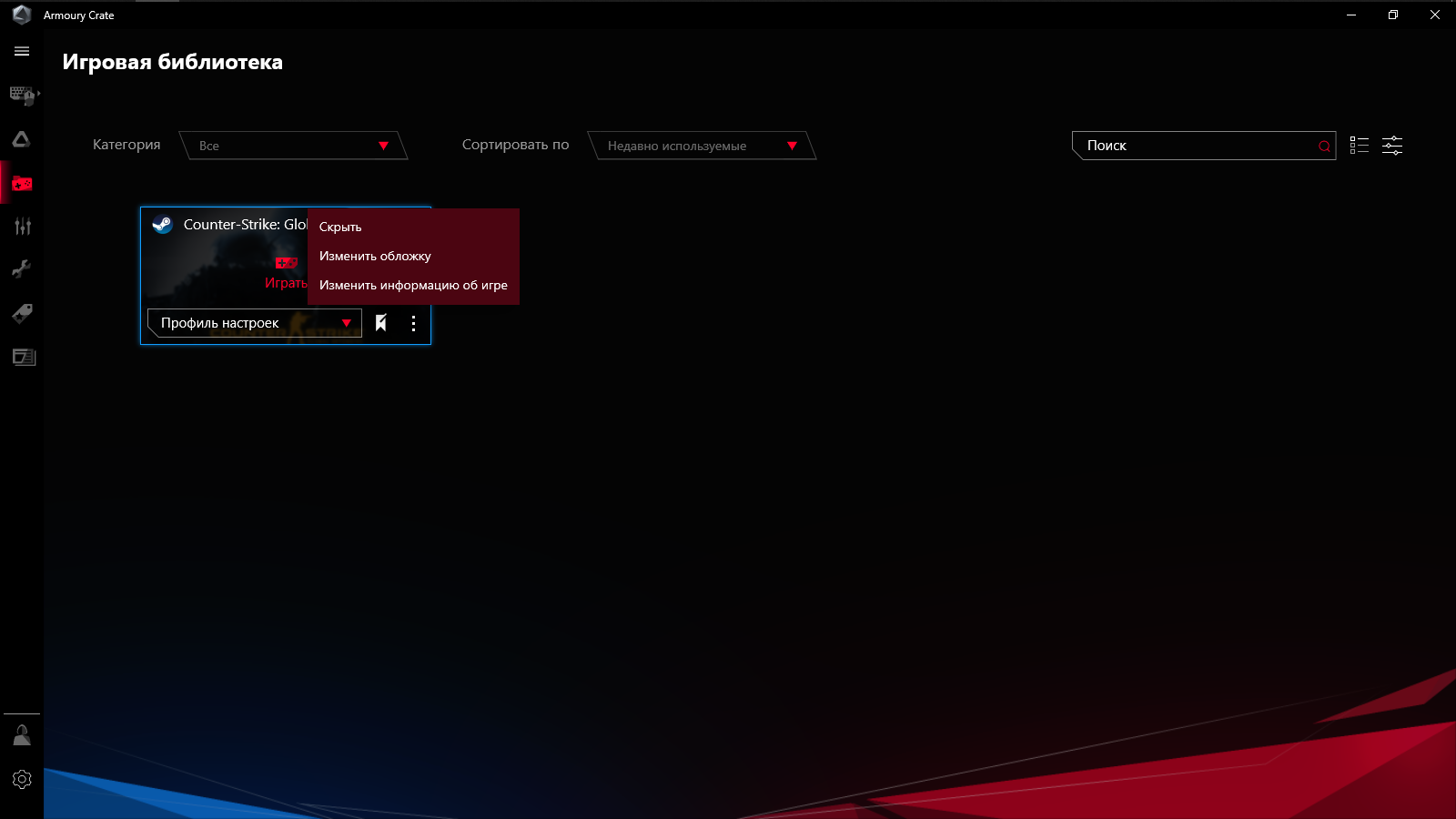The image size is (1456, 819).
Task: Open the Профиль настроек dropdown
Action: pos(255,323)
